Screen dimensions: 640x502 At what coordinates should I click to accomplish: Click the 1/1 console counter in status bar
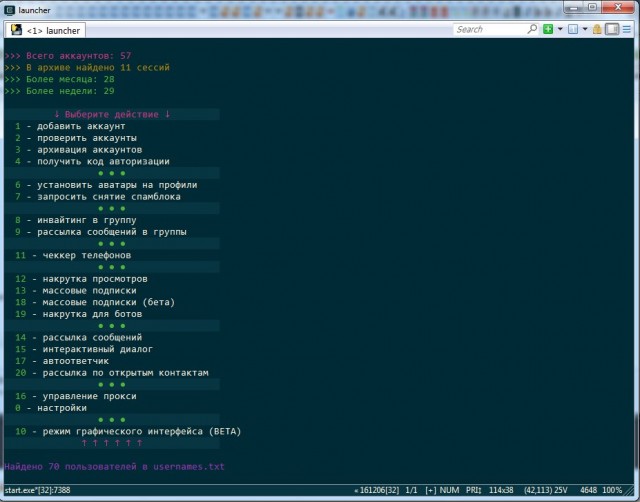[x=411, y=491]
